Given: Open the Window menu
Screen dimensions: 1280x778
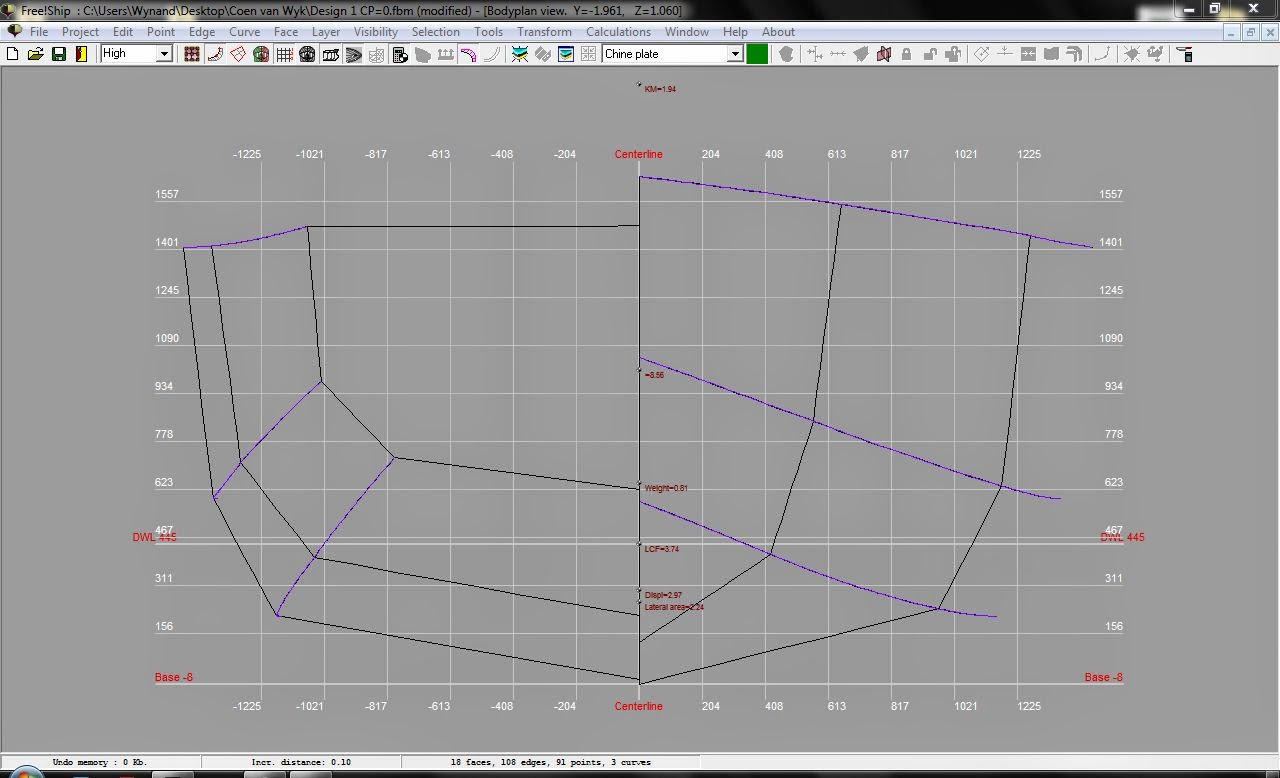Looking at the screenshot, I should click(687, 32).
